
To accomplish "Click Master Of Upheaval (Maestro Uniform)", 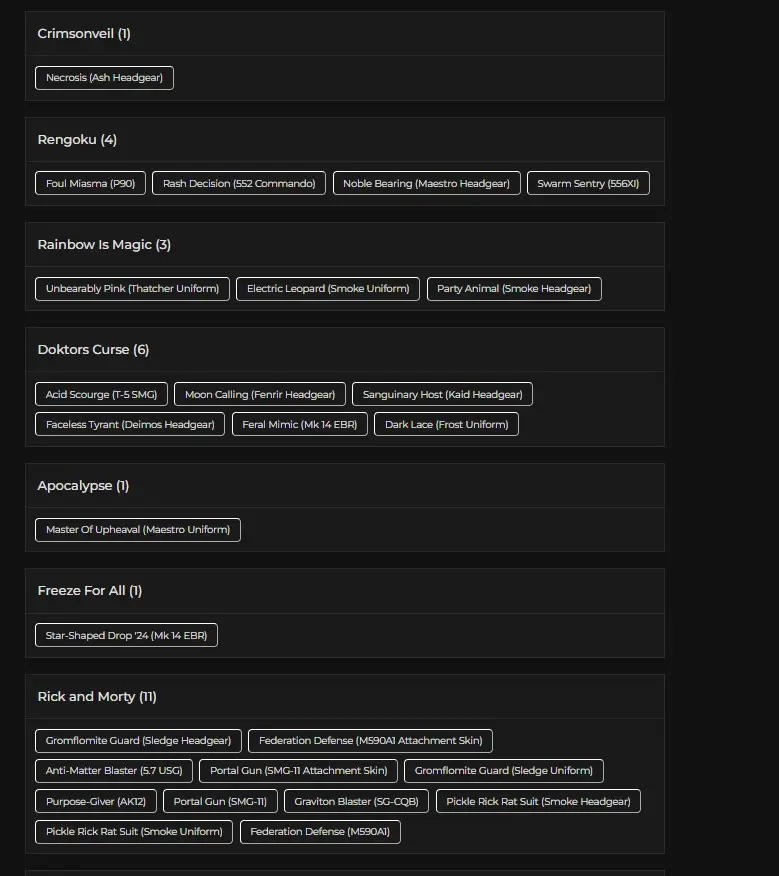I will (x=138, y=530).
